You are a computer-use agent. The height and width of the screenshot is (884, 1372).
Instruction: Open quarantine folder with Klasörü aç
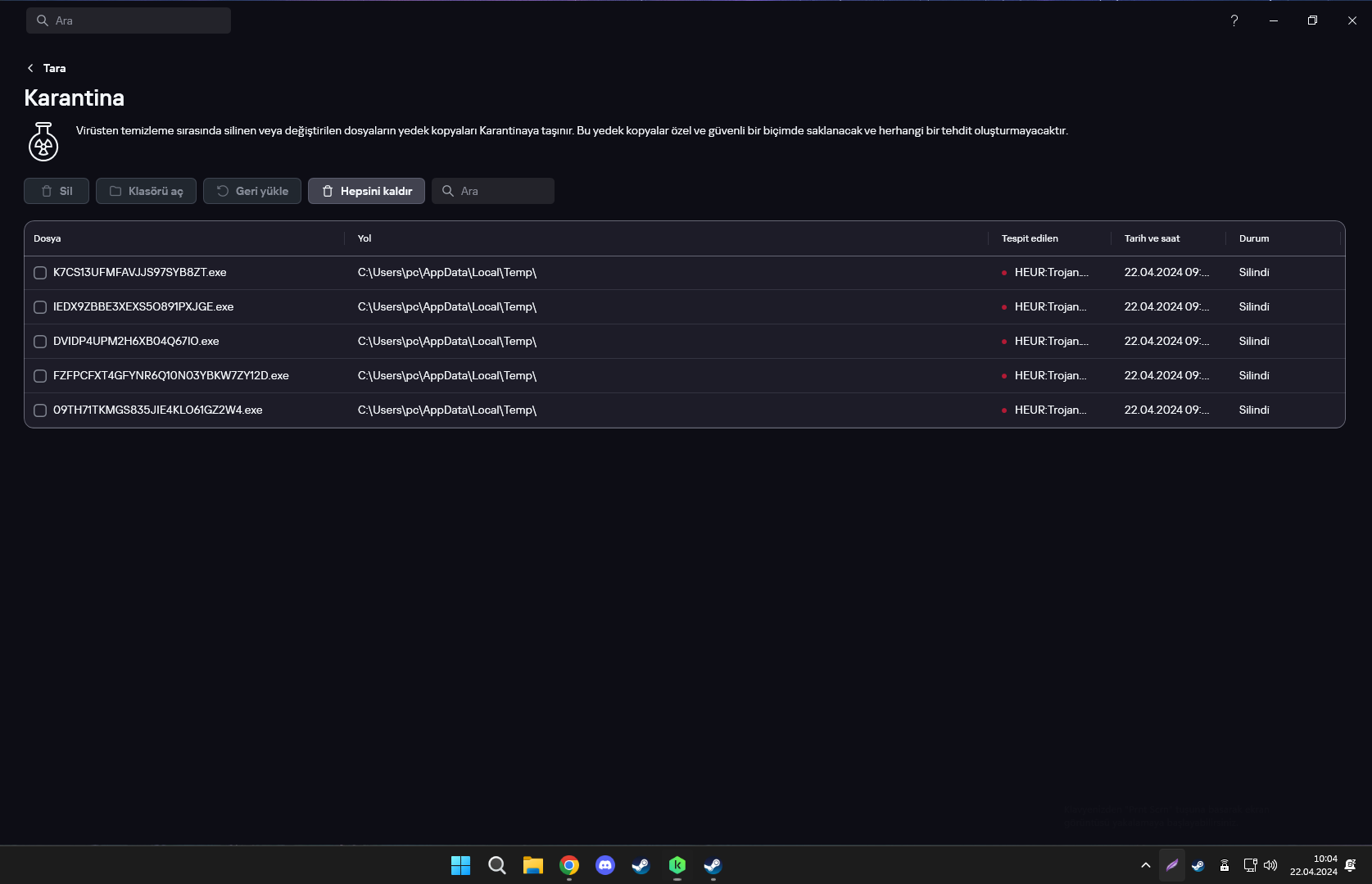coord(146,191)
